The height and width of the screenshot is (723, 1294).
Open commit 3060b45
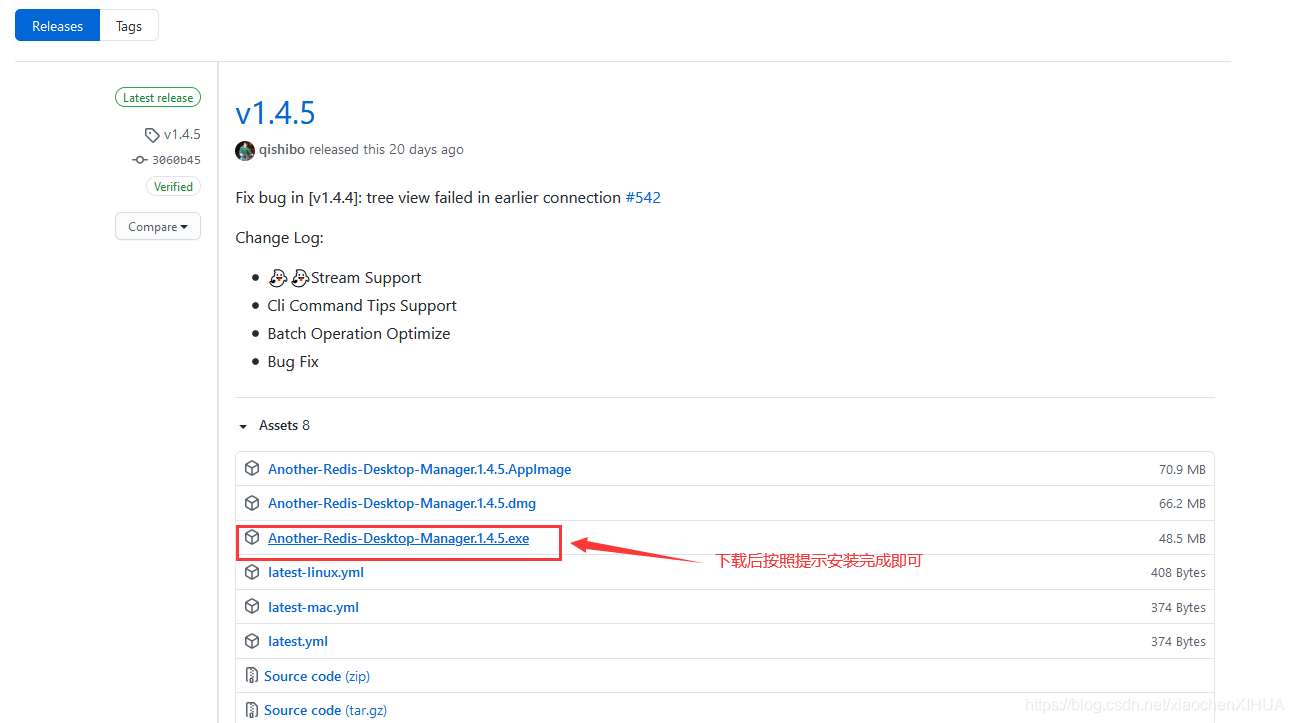(x=176, y=160)
